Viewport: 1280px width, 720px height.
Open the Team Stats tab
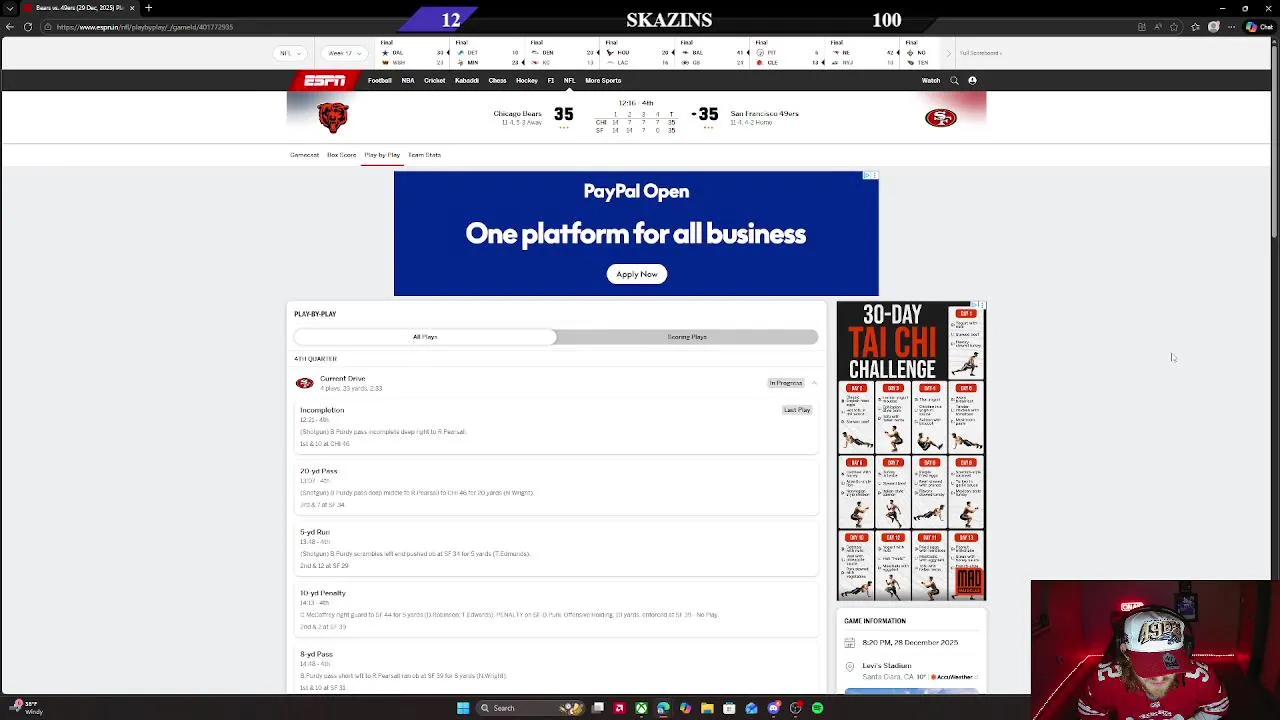pos(424,155)
